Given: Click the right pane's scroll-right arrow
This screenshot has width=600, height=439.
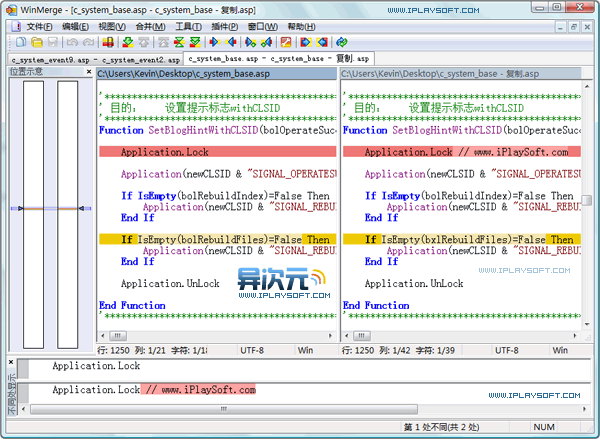Looking at the screenshot, I should [x=575, y=336].
